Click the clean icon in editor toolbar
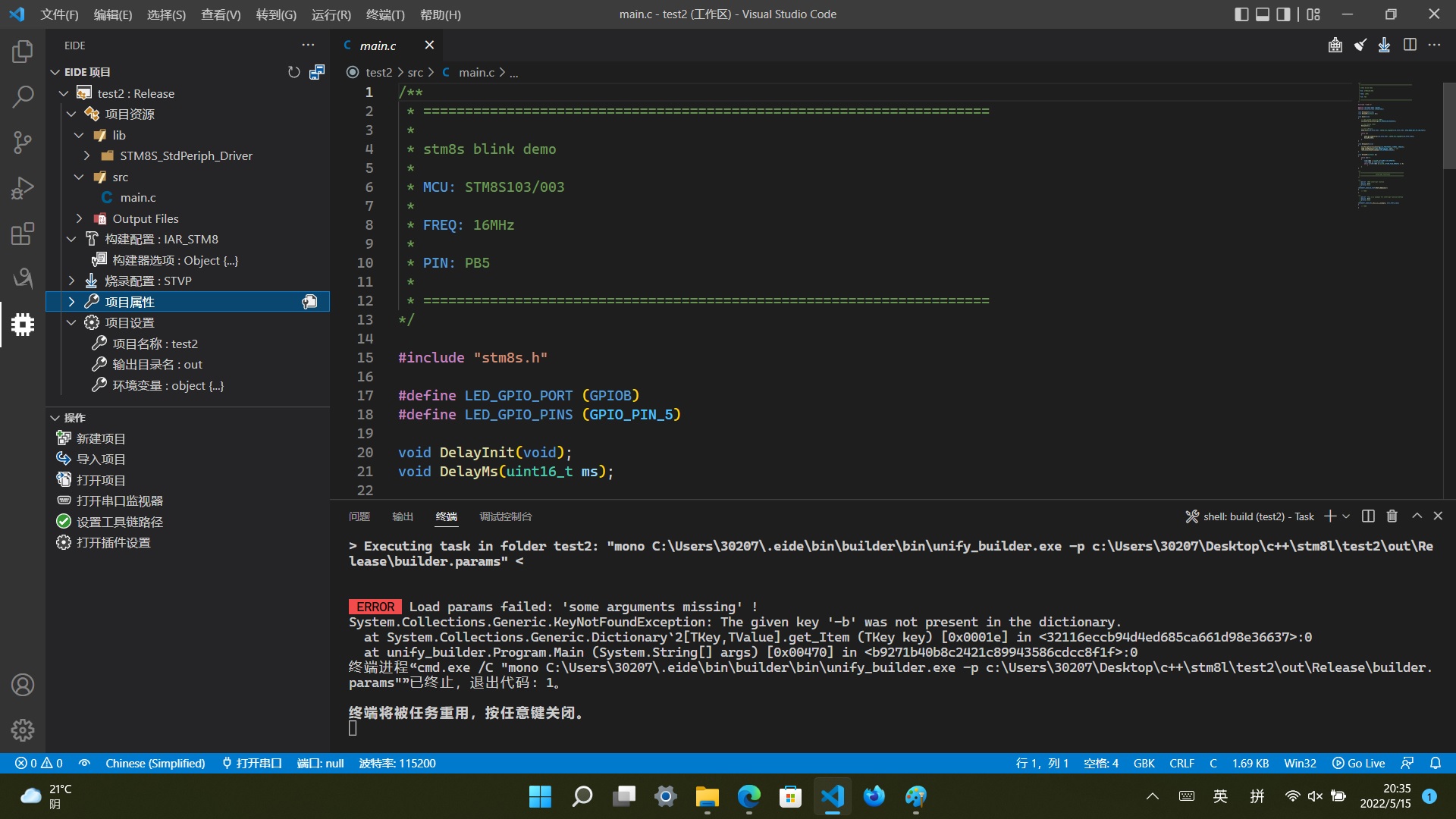The height and width of the screenshot is (819, 1456). [1360, 45]
